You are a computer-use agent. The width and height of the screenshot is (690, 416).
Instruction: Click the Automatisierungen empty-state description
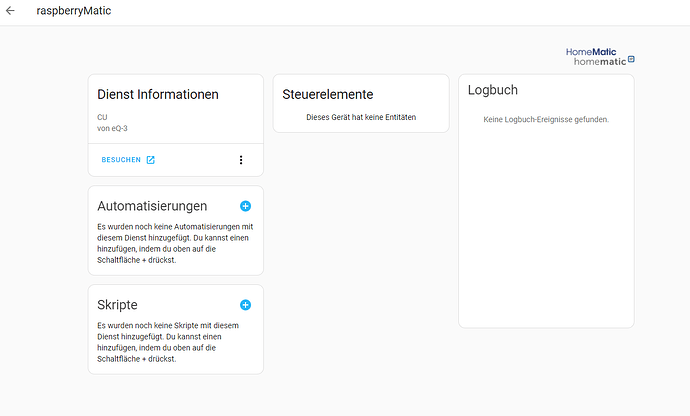[x=175, y=243]
